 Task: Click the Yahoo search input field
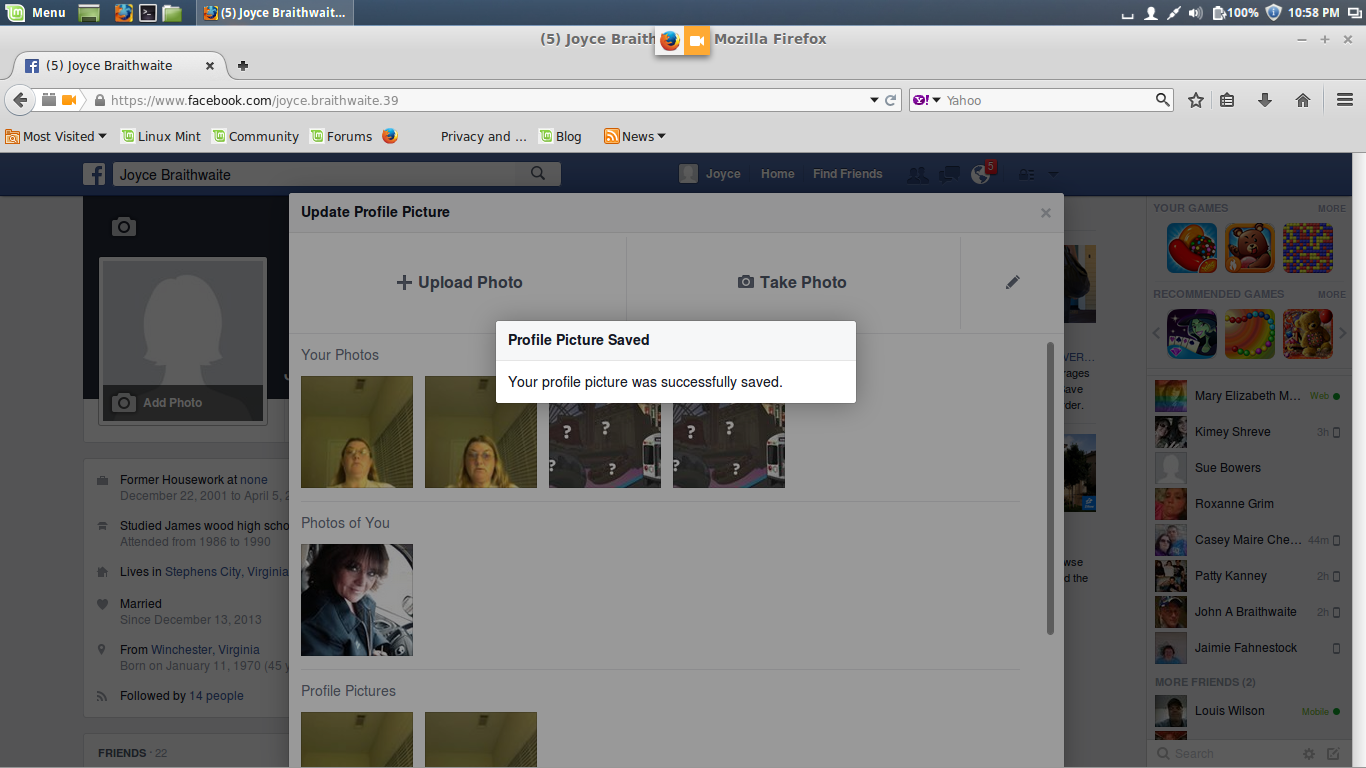tap(1048, 100)
